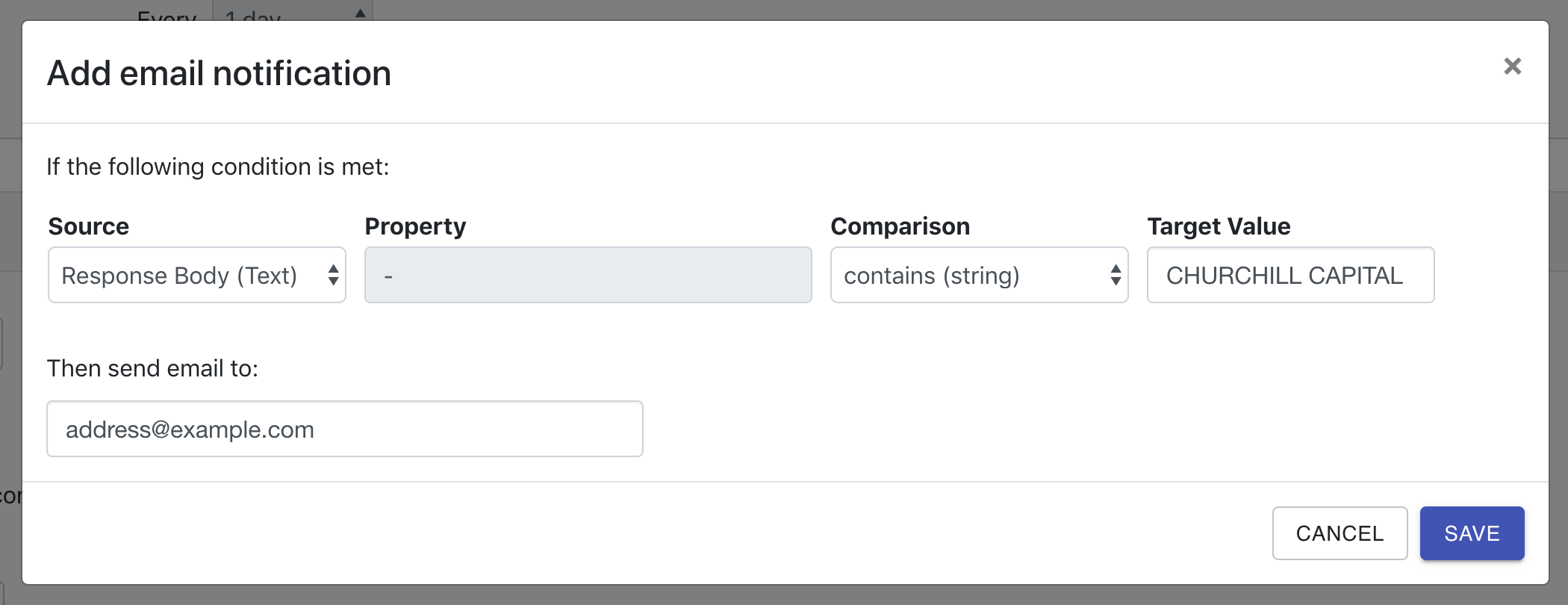
Task: Open the Source dropdown
Action: point(196,276)
